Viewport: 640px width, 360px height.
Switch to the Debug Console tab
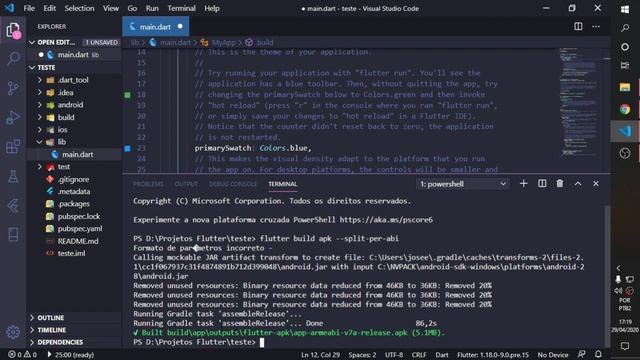point(233,184)
